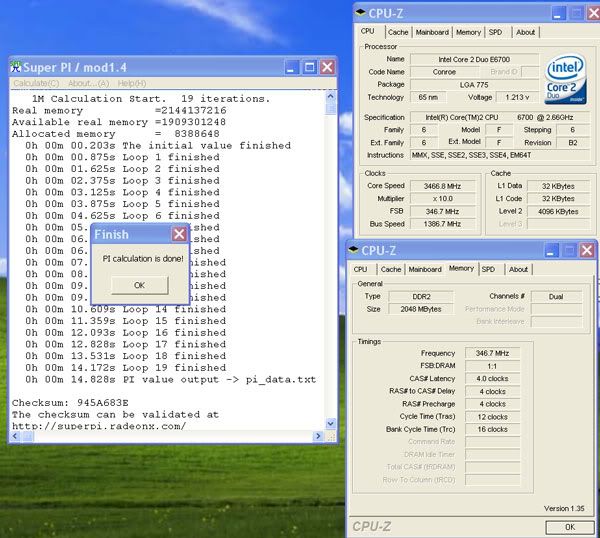600x538 pixels.
Task: Click Super PI vertical scrollbar up arrow
Action: [331, 96]
